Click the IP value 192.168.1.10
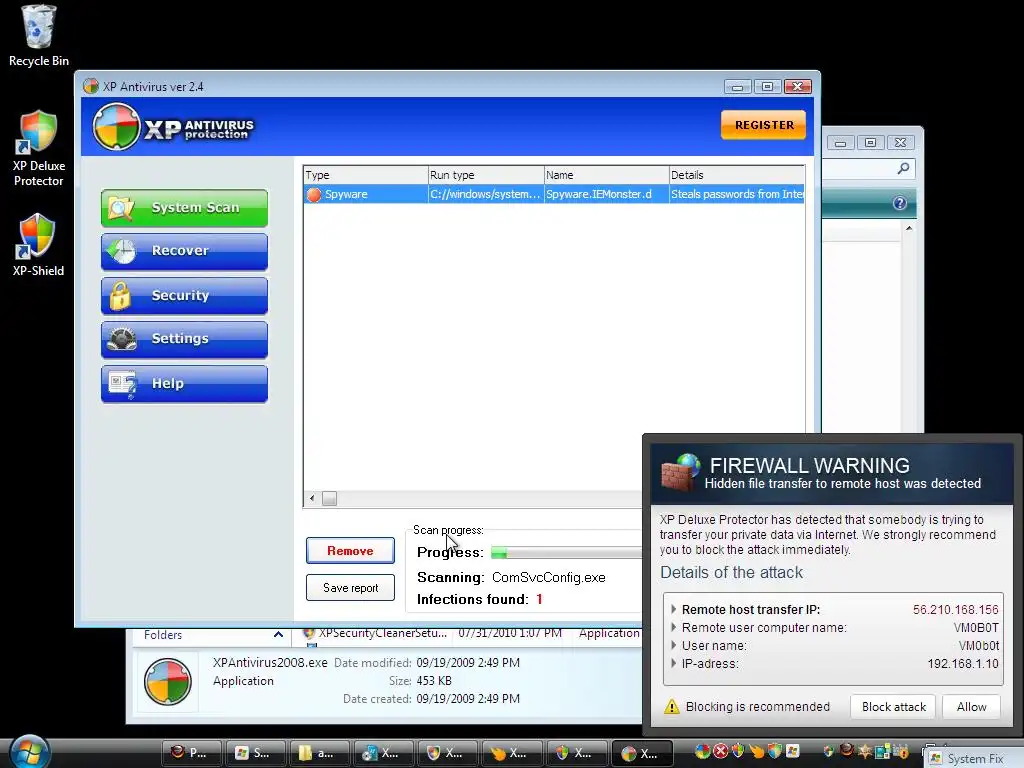Screen dimensions: 1024x768 pos(963,664)
